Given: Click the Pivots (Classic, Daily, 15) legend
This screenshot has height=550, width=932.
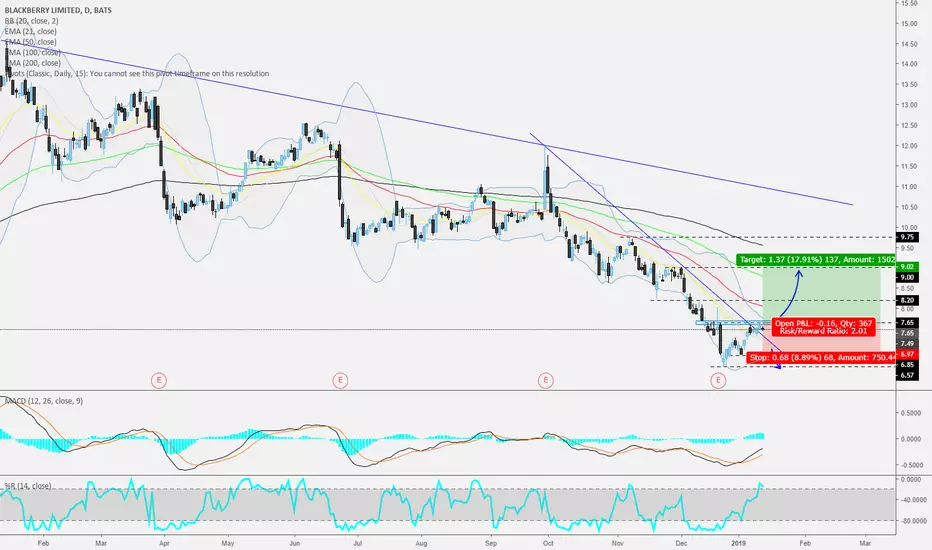Looking at the screenshot, I should pyautogui.click(x=137, y=74).
